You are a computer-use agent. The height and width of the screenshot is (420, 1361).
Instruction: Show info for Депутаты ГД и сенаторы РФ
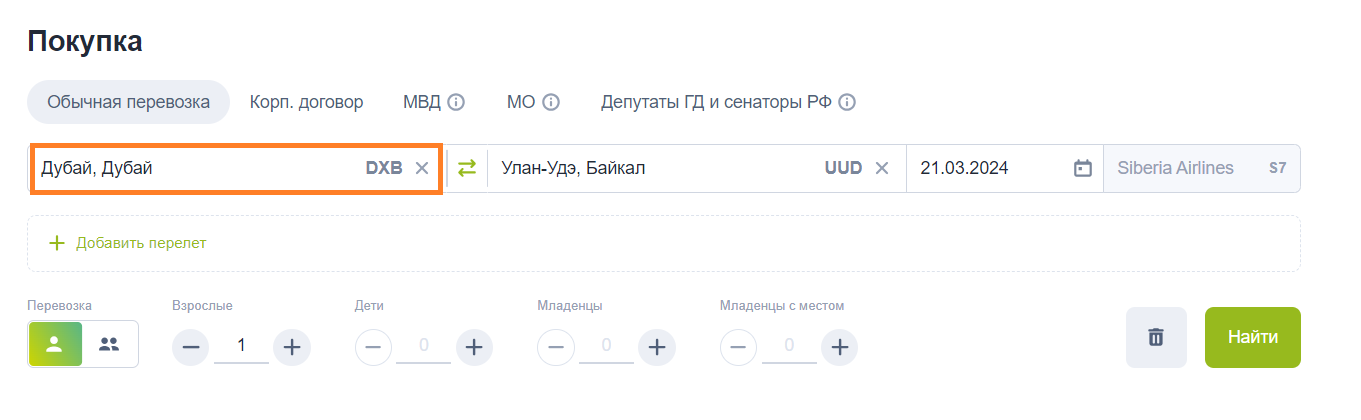pyautogui.click(x=847, y=102)
